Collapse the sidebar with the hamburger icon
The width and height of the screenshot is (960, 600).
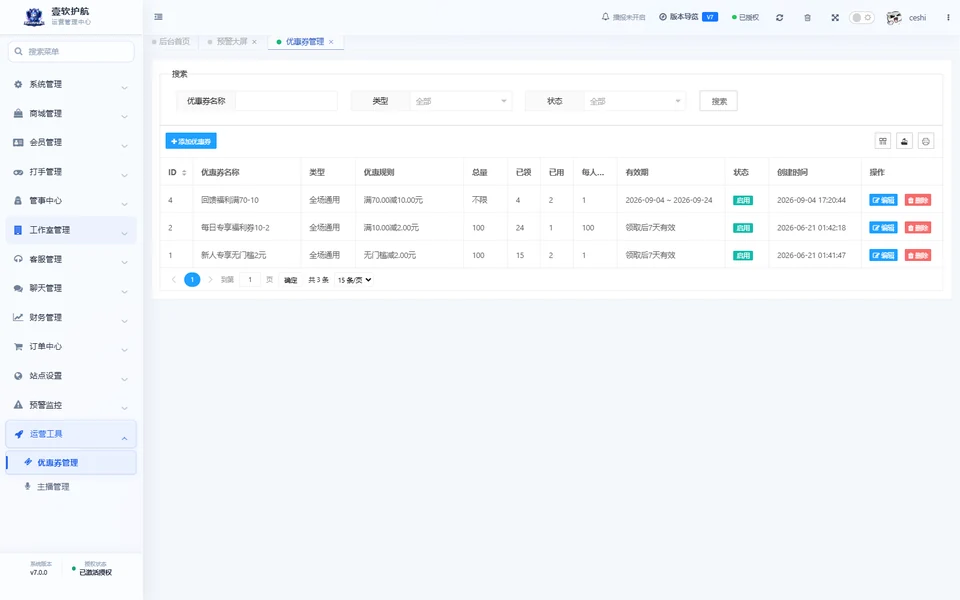(159, 17)
